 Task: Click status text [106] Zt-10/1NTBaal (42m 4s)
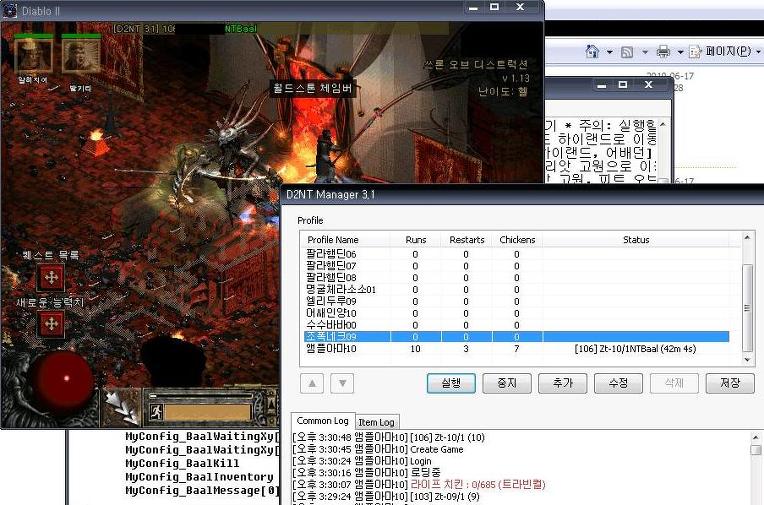pos(635,349)
